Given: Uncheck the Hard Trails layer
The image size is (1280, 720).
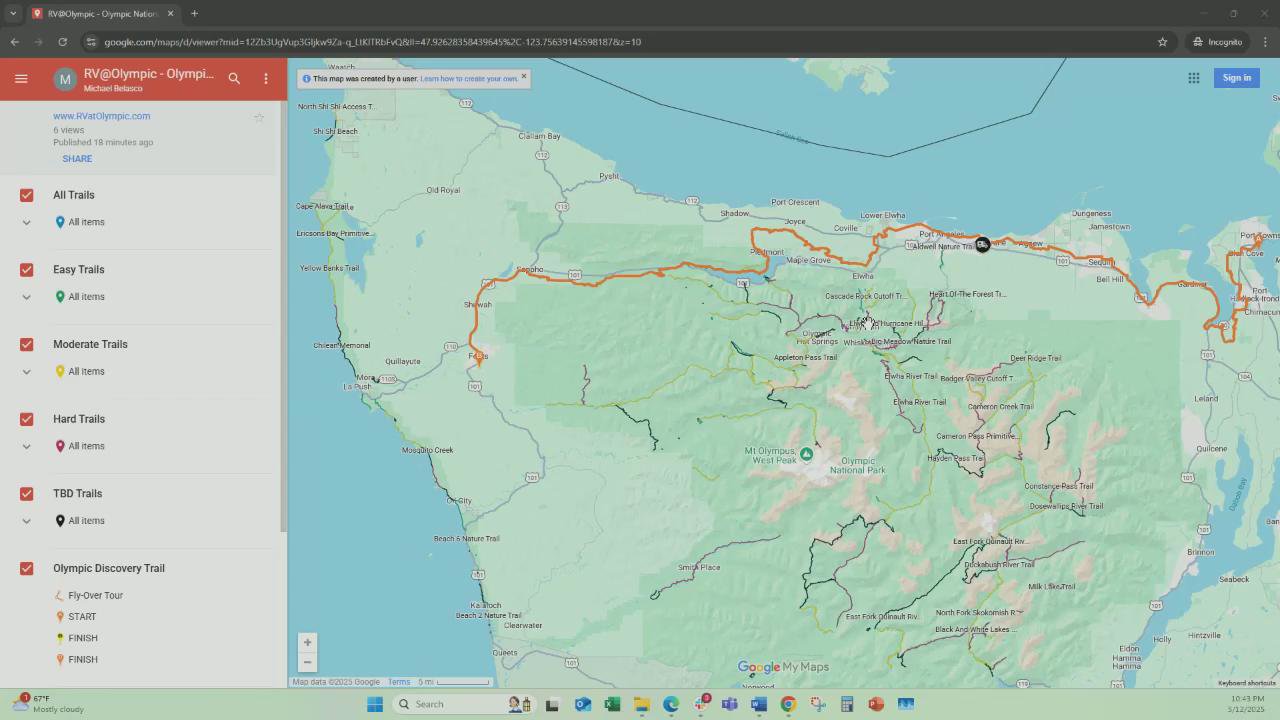Looking at the screenshot, I should 27,419.
